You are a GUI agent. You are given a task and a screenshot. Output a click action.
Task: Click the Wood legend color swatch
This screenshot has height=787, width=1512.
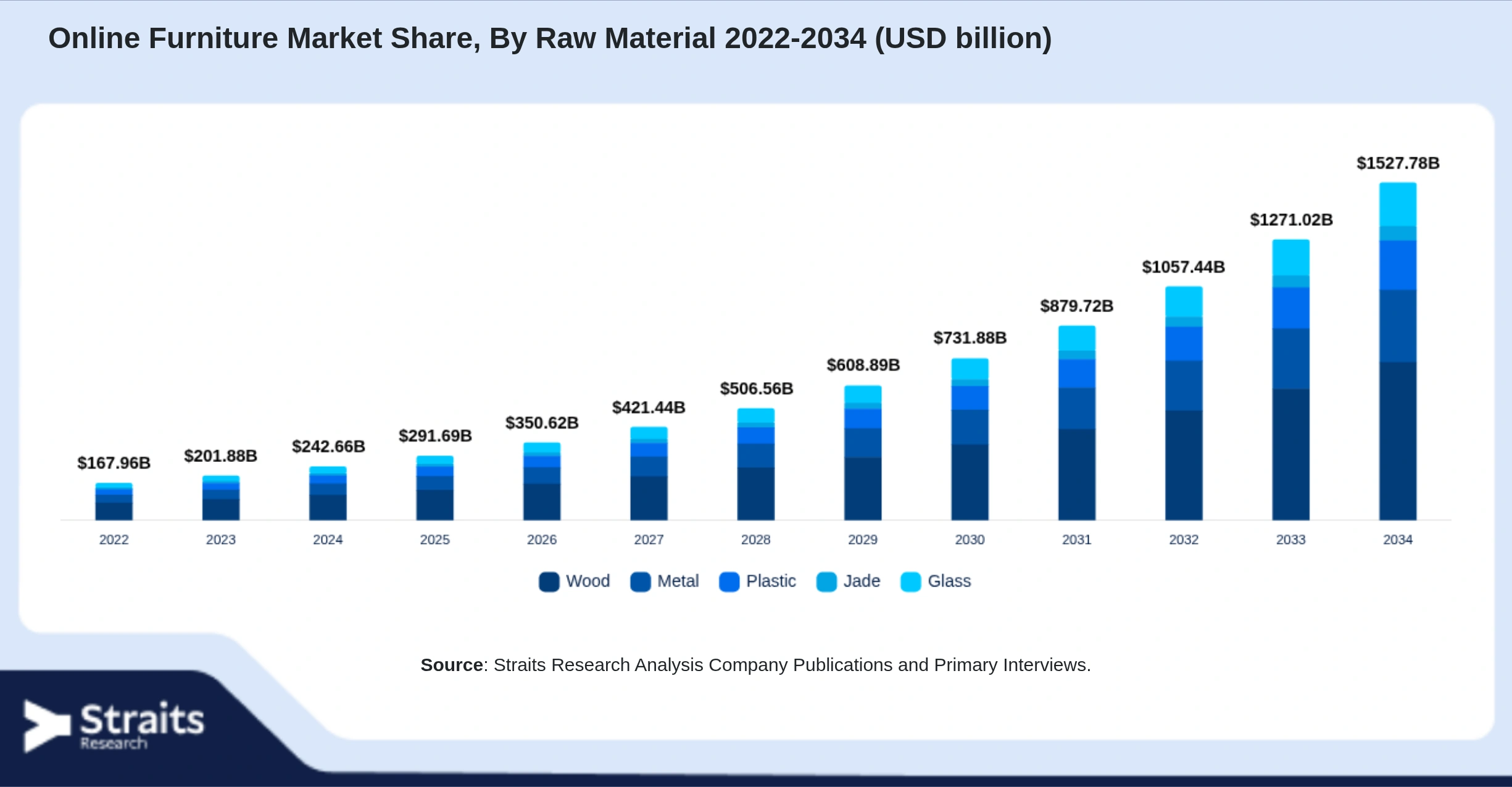pyautogui.click(x=549, y=582)
